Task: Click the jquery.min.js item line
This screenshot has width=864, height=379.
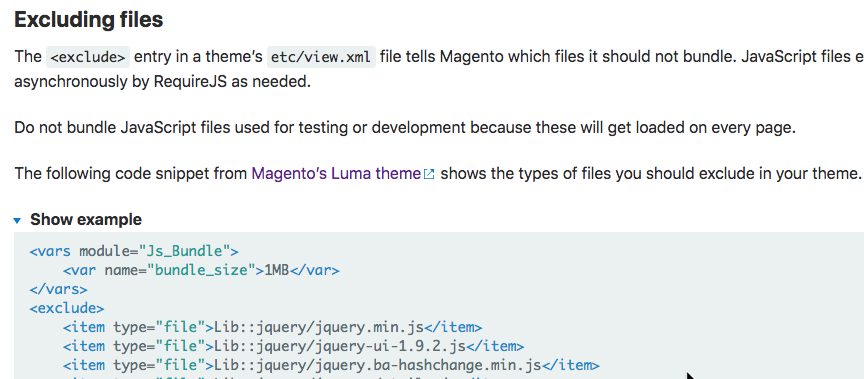Action: [273, 327]
